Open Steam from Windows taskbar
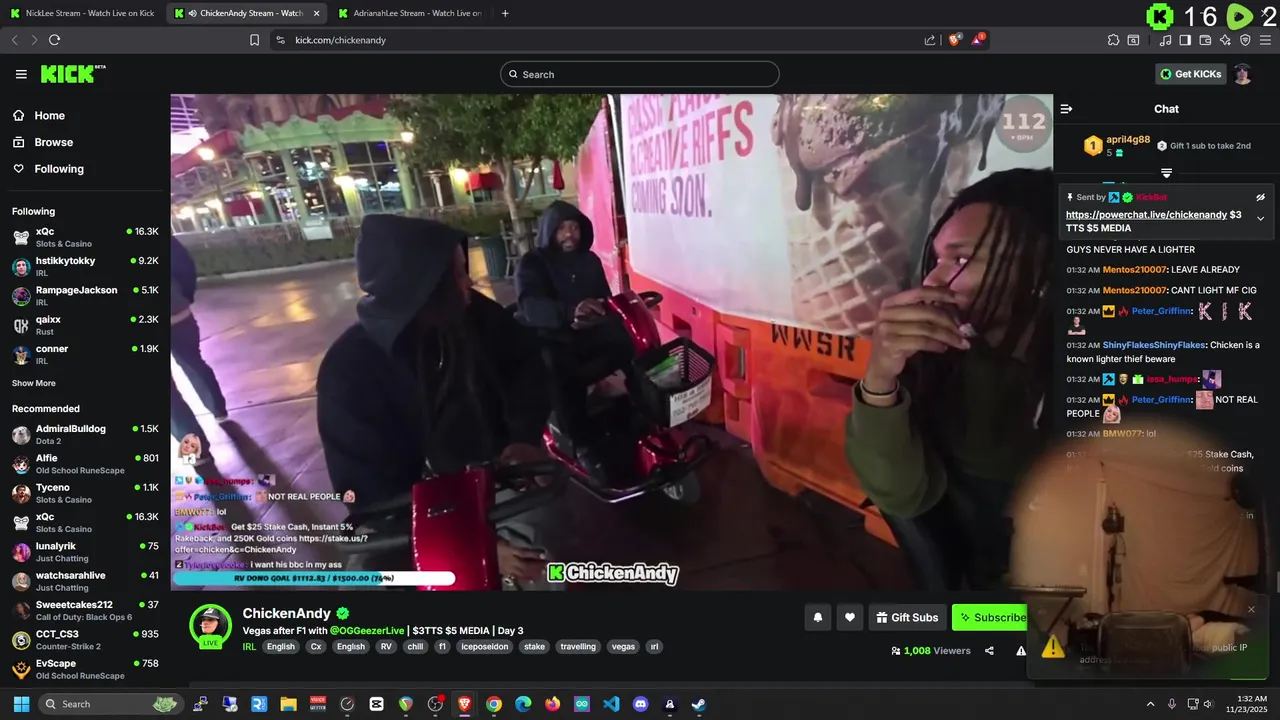Image resolution: width=1280 pixels, height=720 pixels. 699,704
